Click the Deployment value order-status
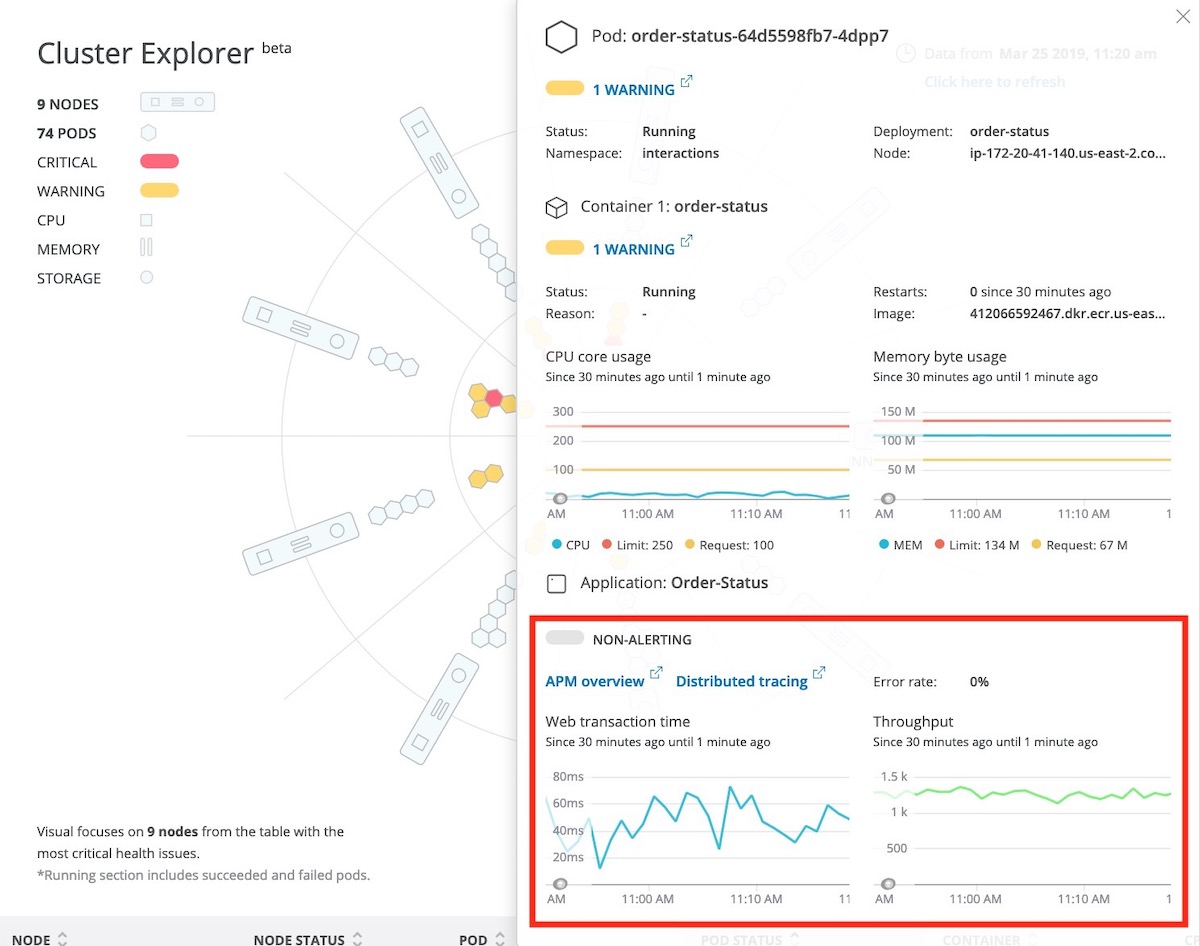 click(1009, 131)
